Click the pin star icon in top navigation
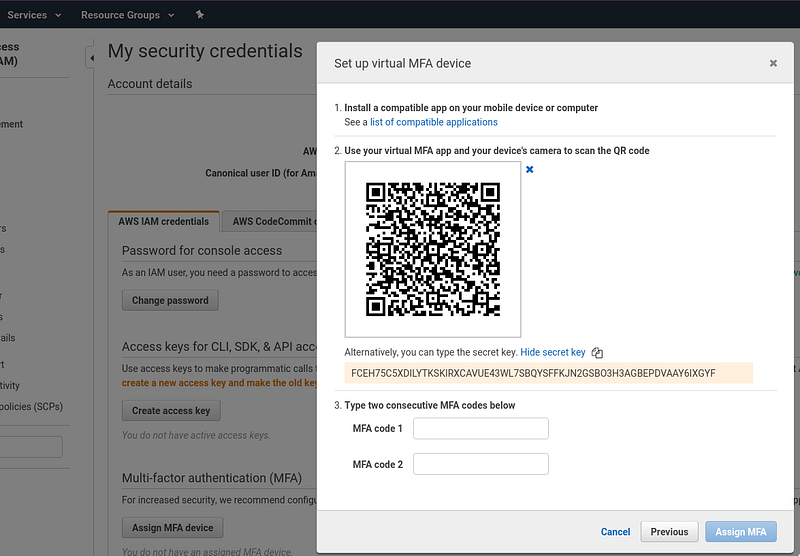 click(x=200, y=15)
